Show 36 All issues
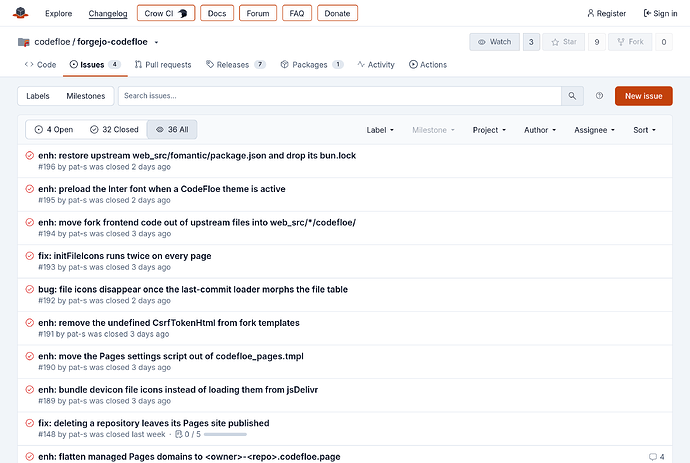Viewport: 690px width, 463px height. point(172,129)
